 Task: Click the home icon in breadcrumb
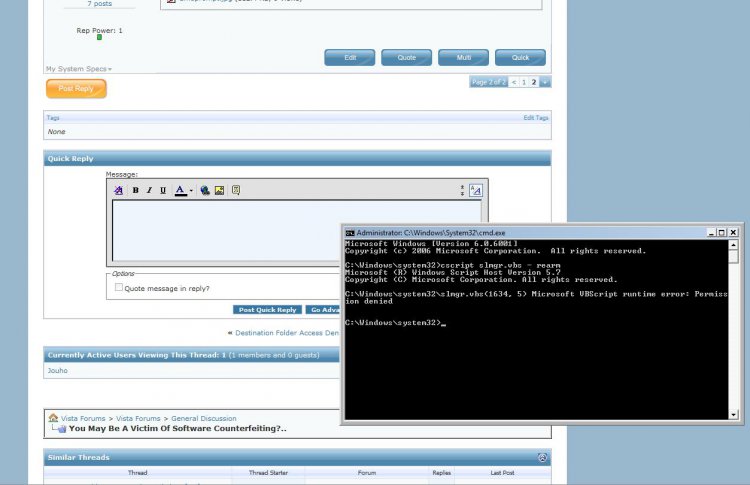[x=53, y=418]
